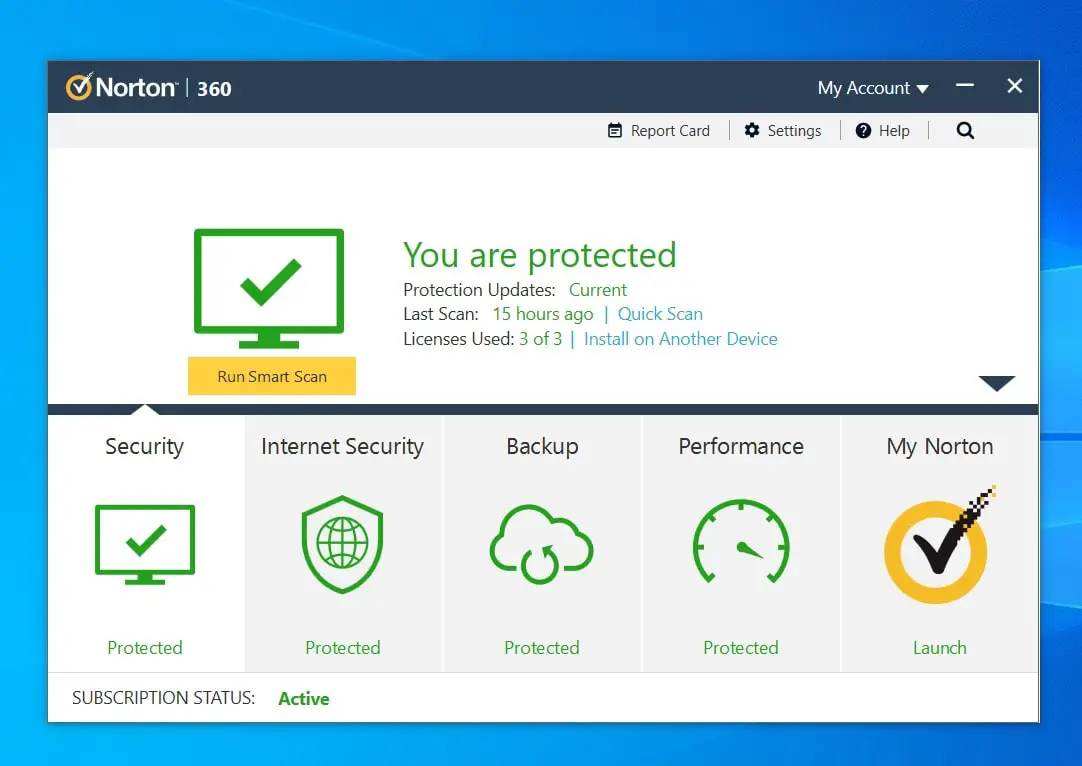The width and height of the screenshot is (1082, 766).
Task: Click the Launch text under My Norton
Action: pyautogui.click(x=939, y=648)
